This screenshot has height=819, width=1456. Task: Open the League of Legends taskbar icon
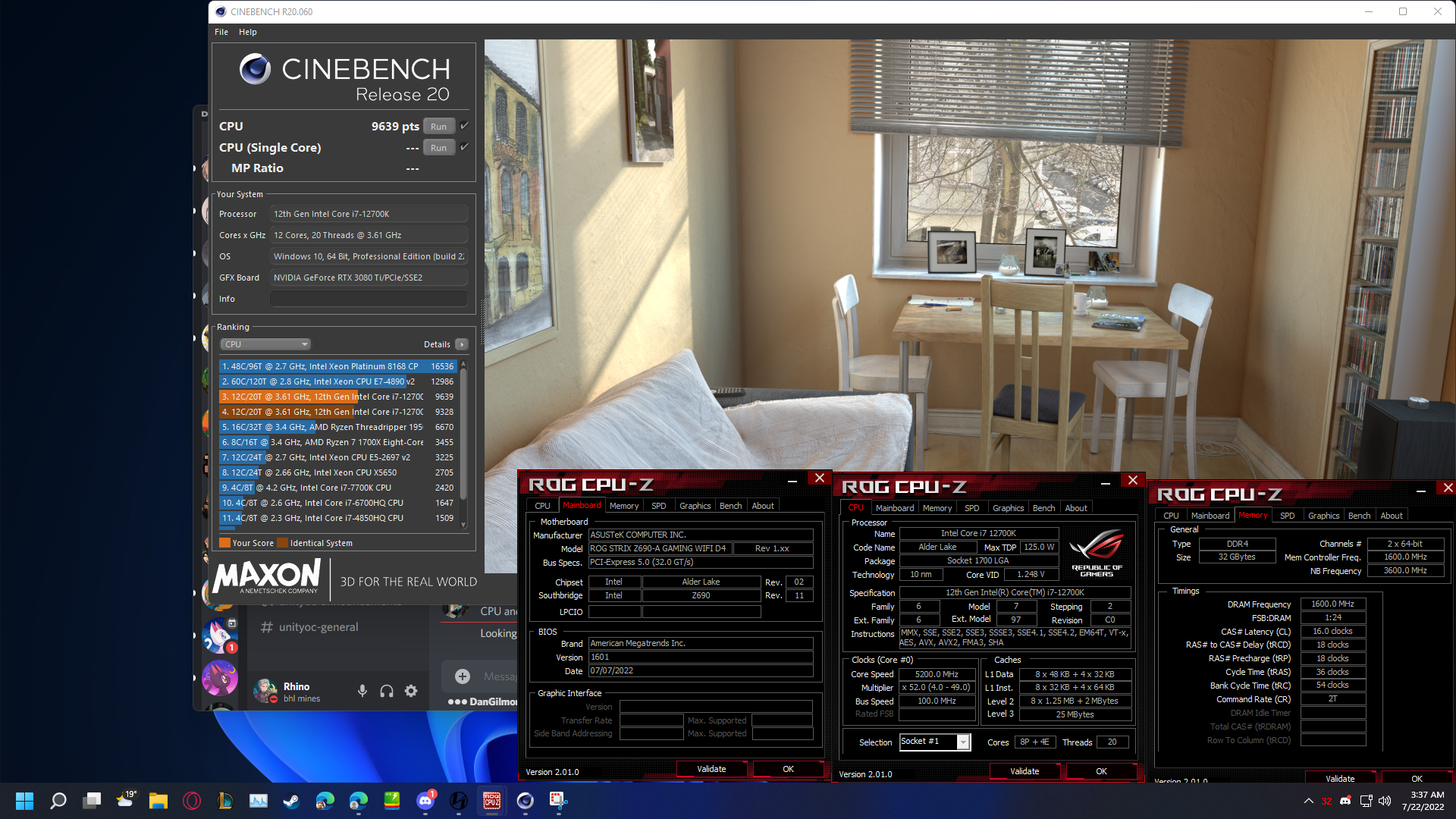point(225,801)
